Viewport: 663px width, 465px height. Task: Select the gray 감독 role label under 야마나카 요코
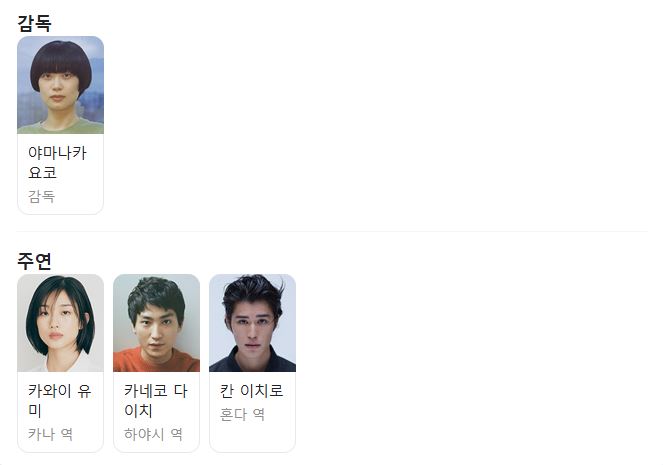[41, 197]
